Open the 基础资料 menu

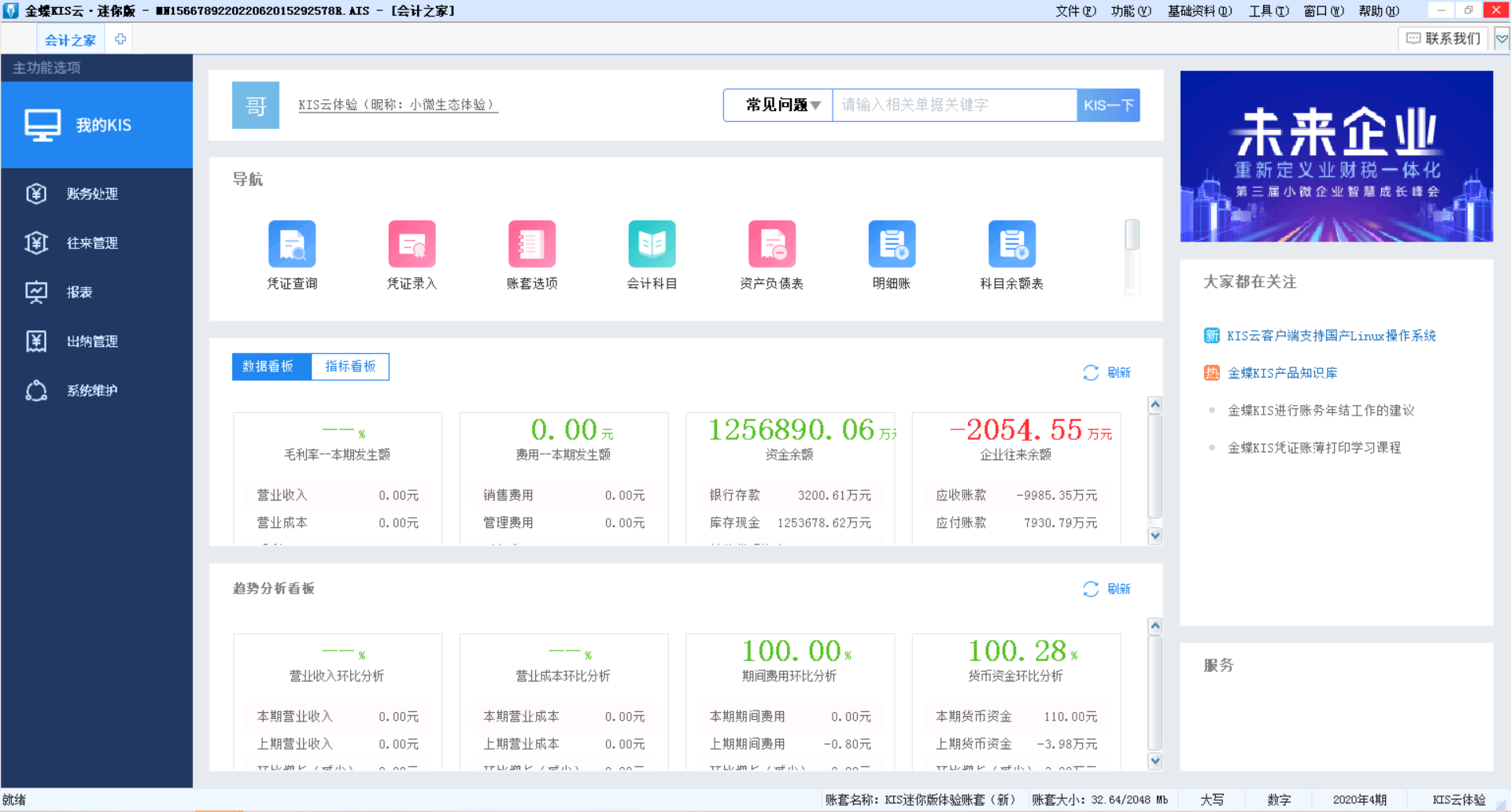click(x=1199, y=11)
